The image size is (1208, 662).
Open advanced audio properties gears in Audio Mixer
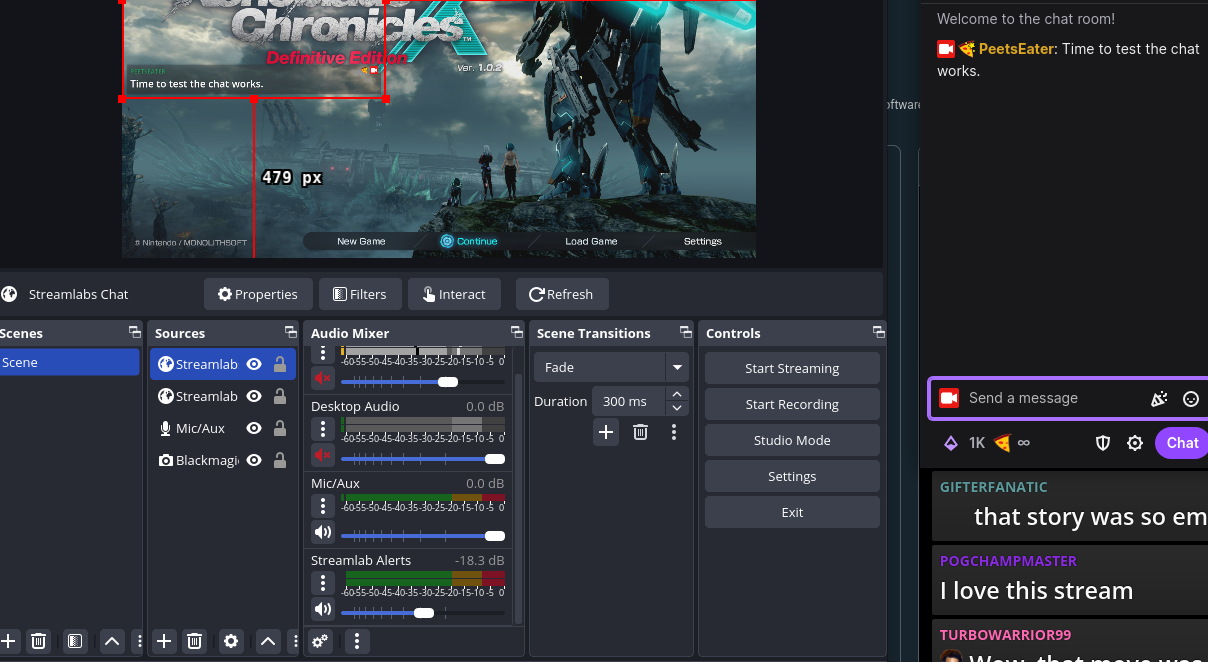pos(321,641)
